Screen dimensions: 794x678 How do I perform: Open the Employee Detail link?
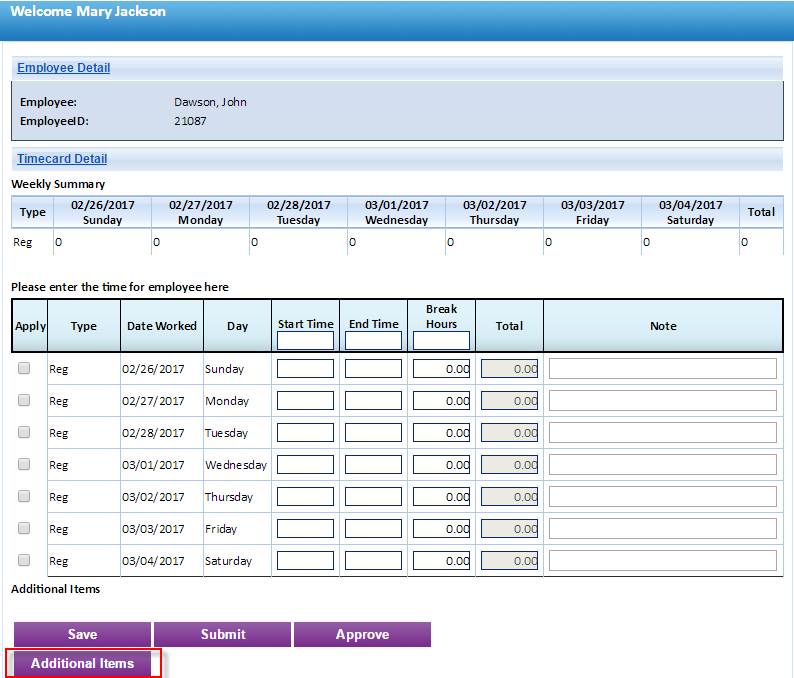click(x=63, y=68)
